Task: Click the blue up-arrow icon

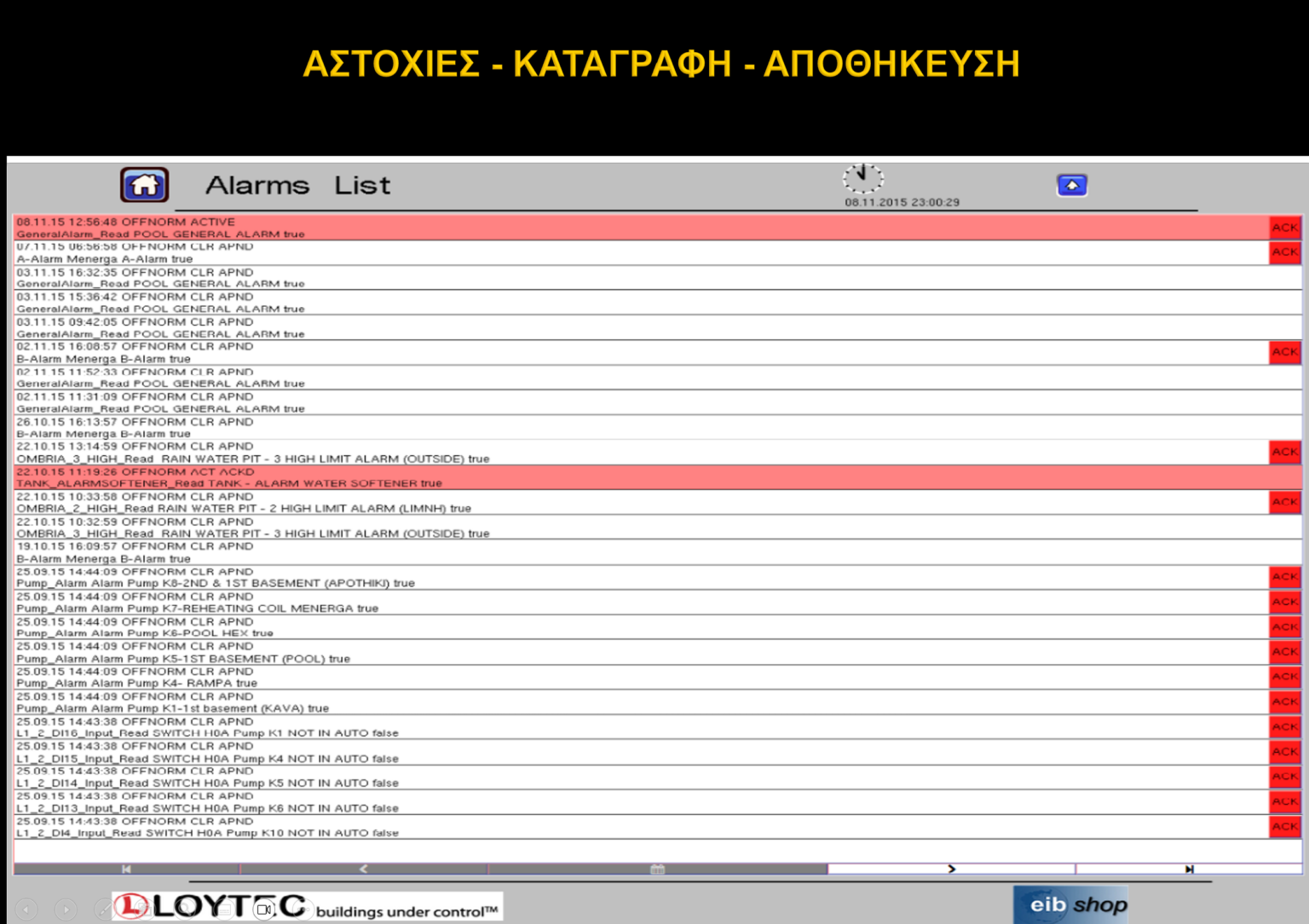Action: (1072, 185)
